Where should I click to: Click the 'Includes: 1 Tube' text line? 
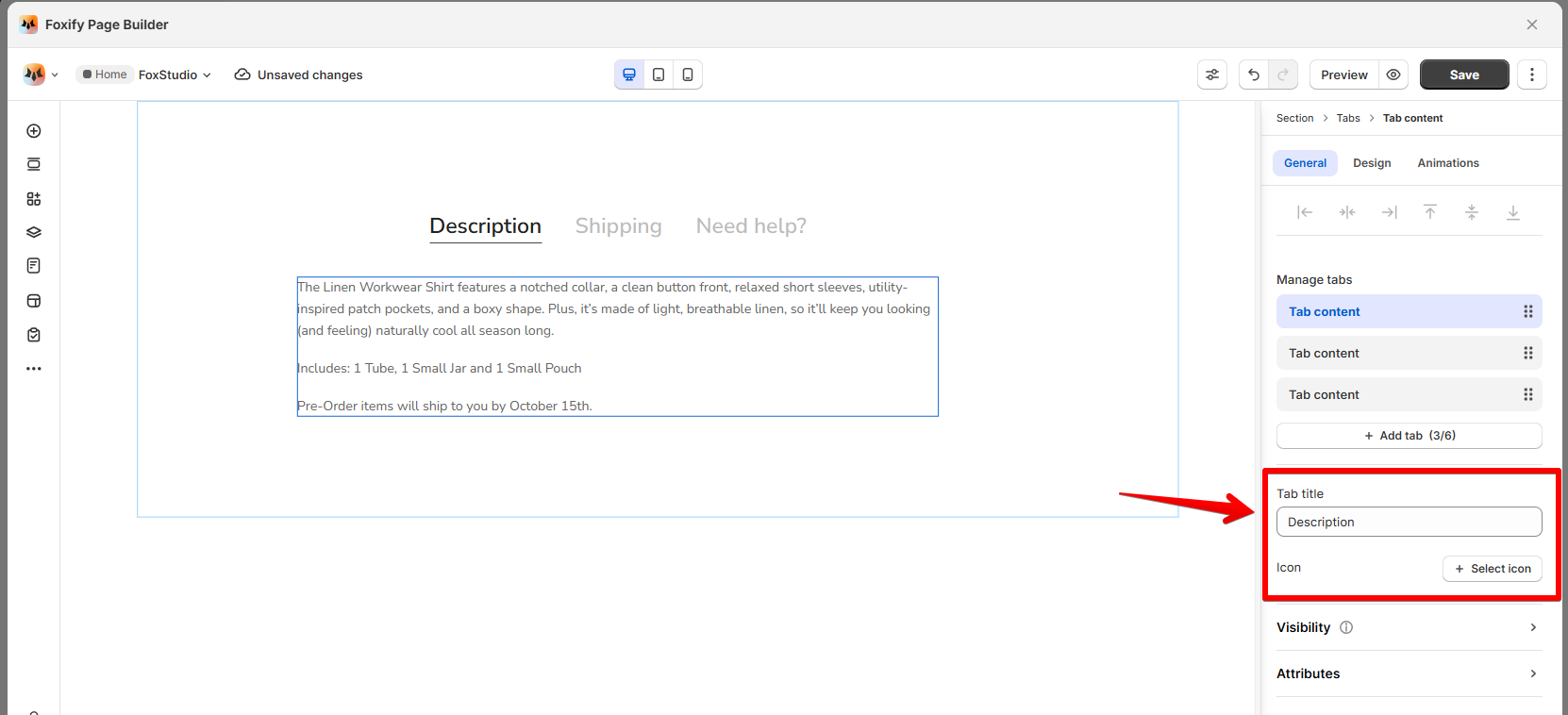coord(440,368)
